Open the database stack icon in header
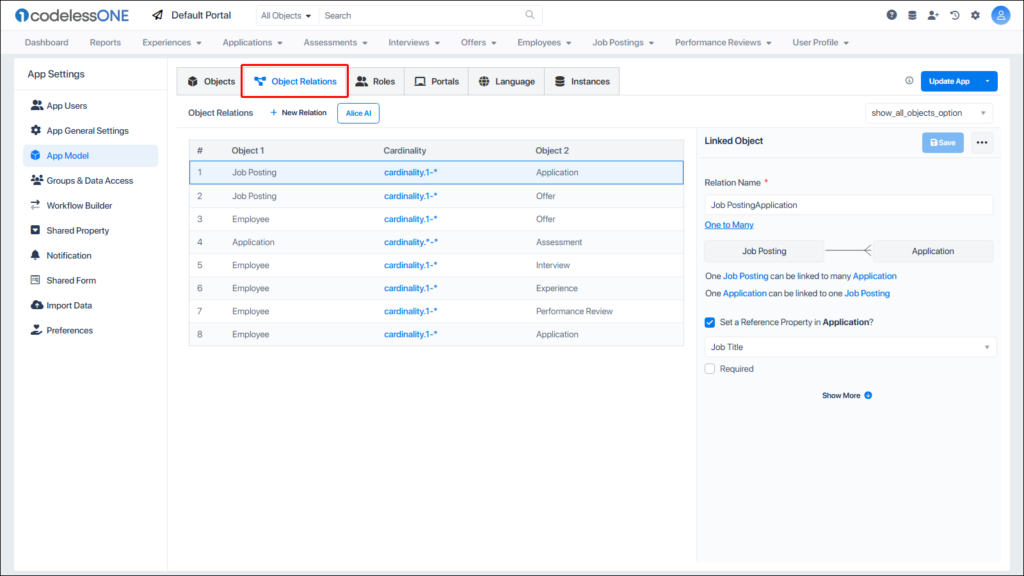 click(912, 15)
